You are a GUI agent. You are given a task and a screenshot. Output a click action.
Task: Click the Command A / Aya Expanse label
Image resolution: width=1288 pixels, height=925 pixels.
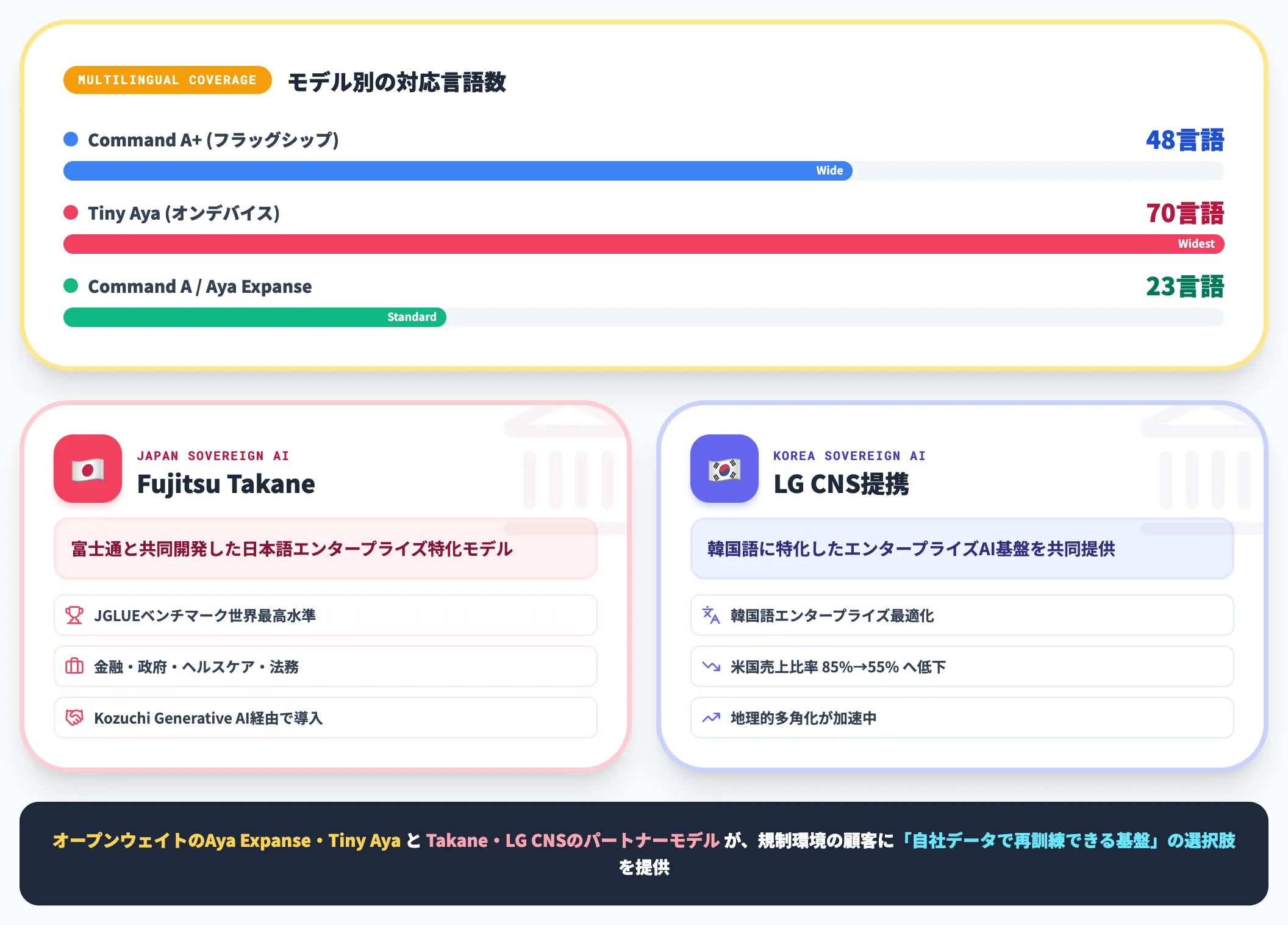(x=199, y=287)
